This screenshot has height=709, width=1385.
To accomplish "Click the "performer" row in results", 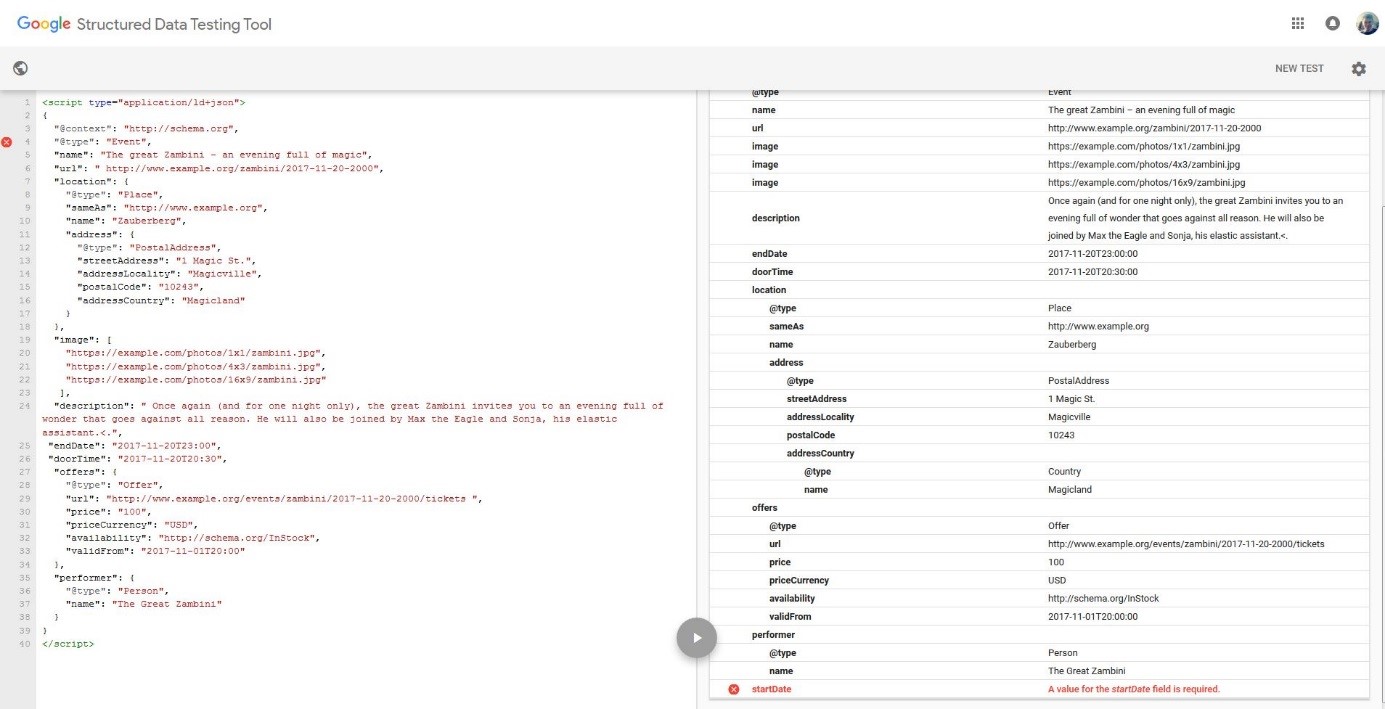I will point(1039,635).
